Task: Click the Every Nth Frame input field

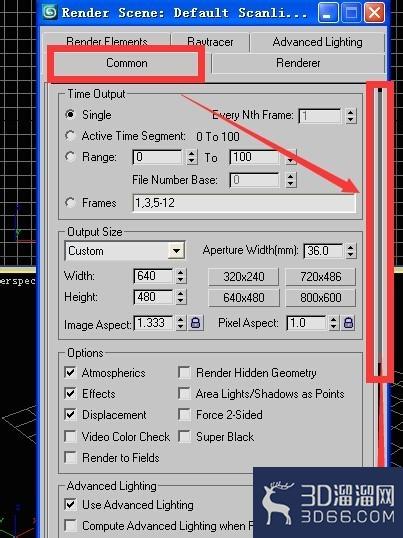Action: (321, 116)
